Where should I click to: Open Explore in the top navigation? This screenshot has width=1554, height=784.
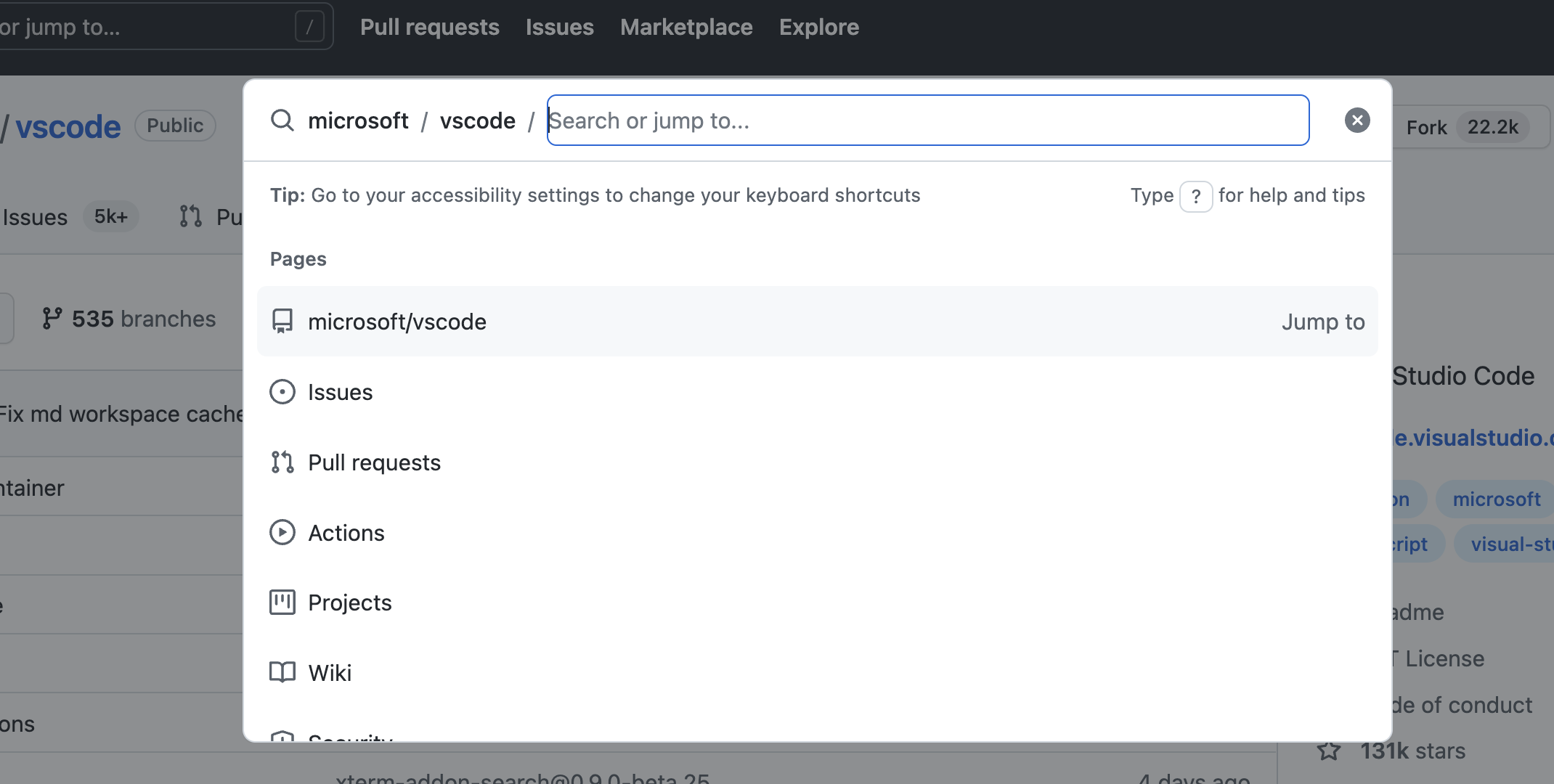click(x=818, y=28)
